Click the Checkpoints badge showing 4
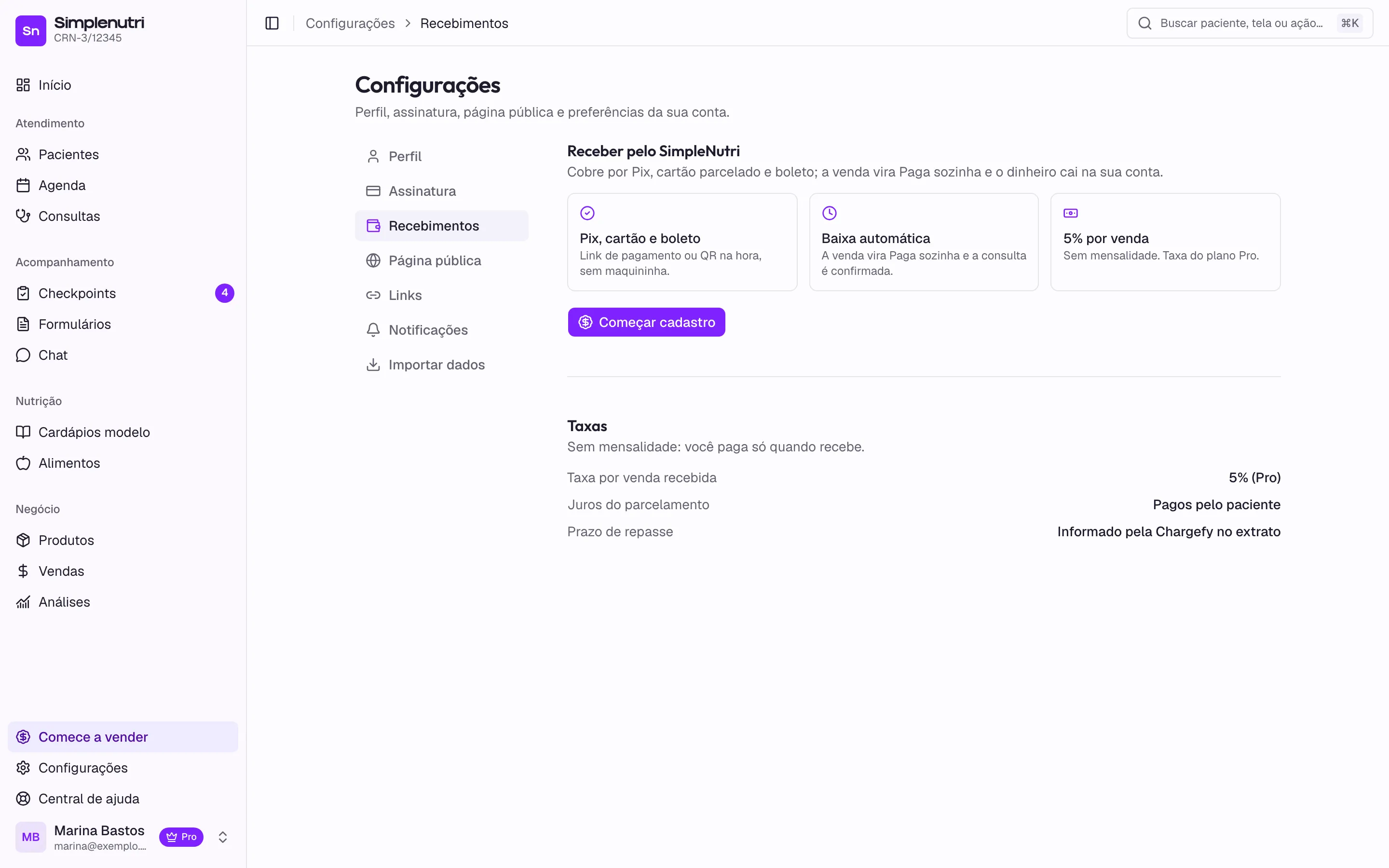The height and width of the screenshot is (868, 1389). click(224, 293)
